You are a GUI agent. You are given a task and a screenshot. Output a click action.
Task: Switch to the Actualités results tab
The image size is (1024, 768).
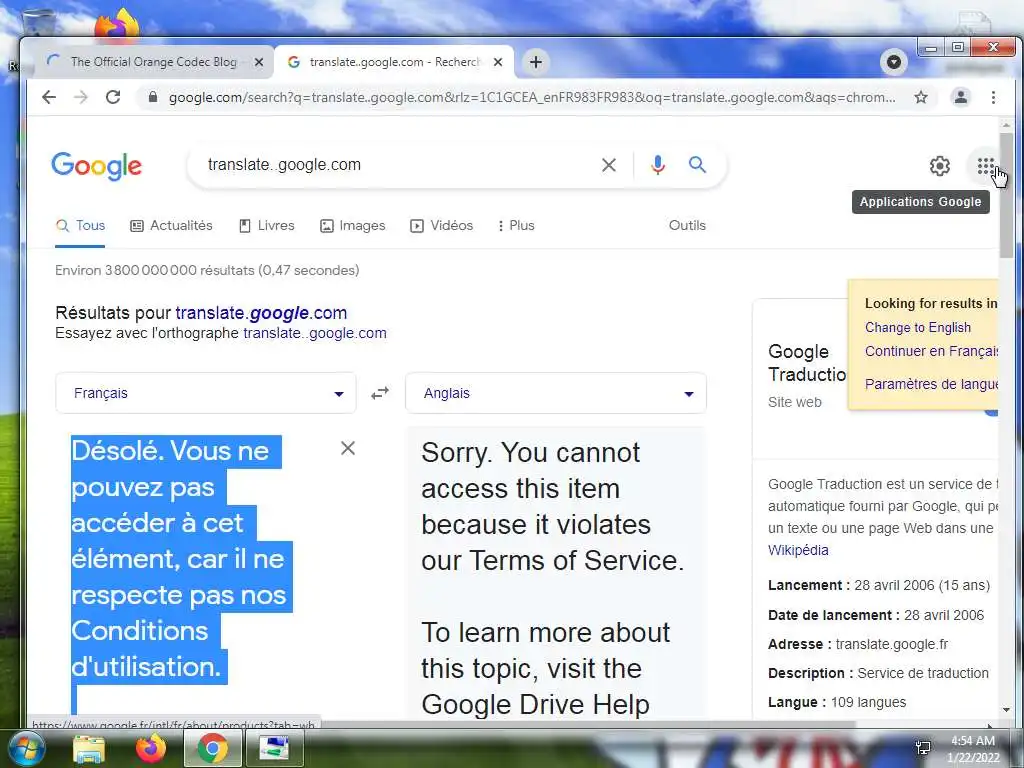(172, 225)
